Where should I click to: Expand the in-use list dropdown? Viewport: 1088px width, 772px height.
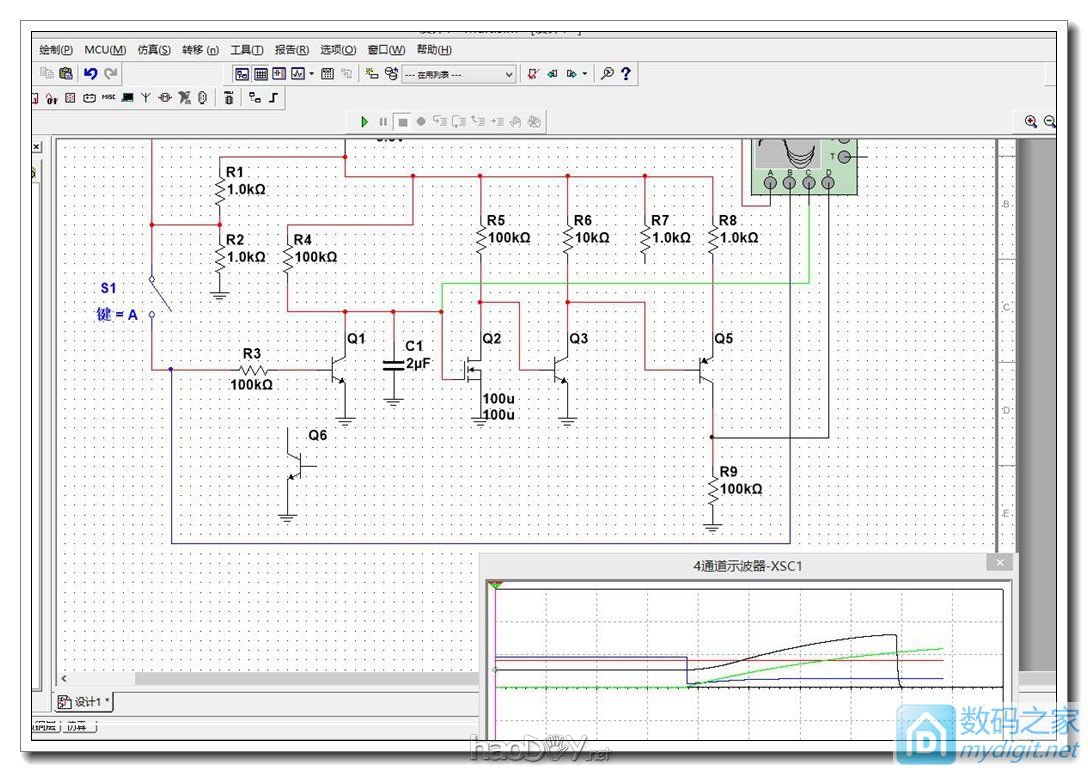pos(509,74)
